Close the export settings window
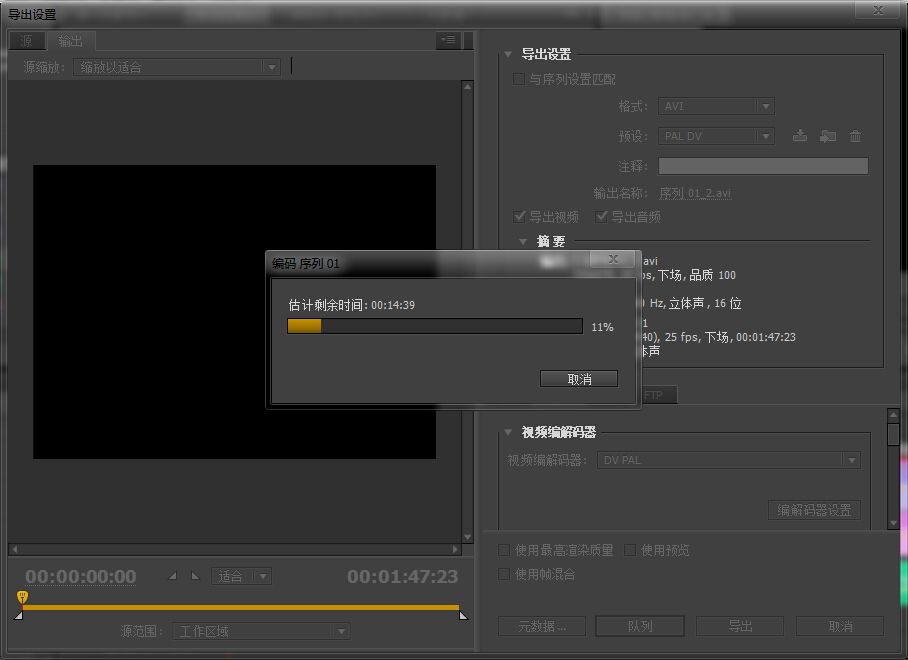The image size is (908, 660). 878,10
